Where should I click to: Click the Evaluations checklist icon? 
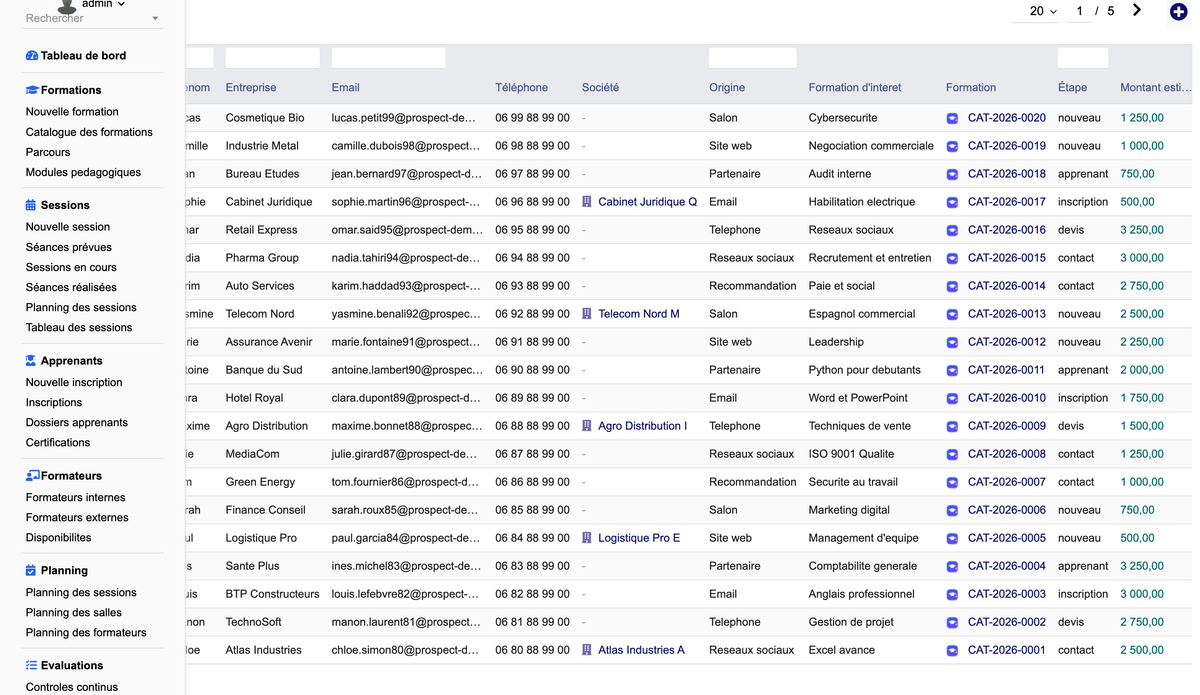[x=32, y=665]
